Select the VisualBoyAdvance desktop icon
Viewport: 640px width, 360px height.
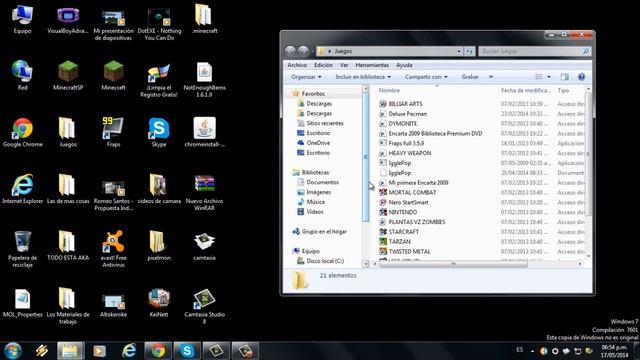tap(68, 19)
